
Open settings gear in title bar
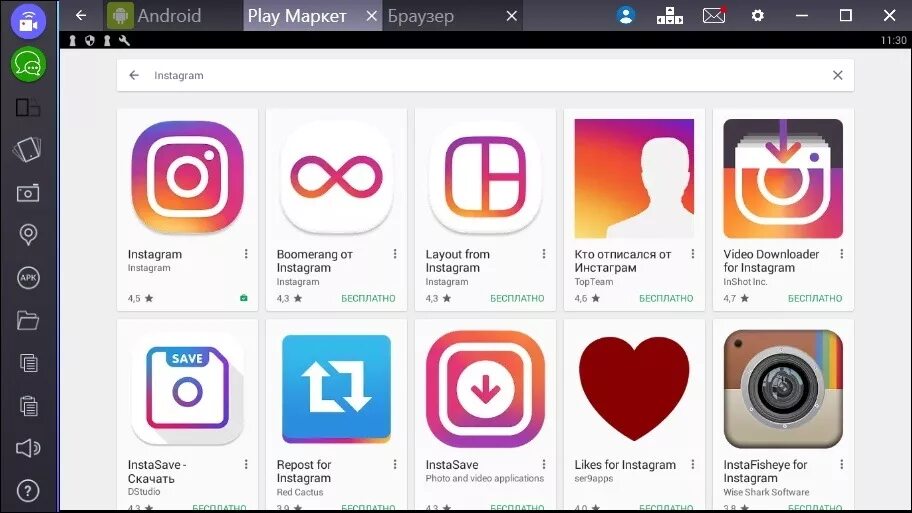point(757,16)
